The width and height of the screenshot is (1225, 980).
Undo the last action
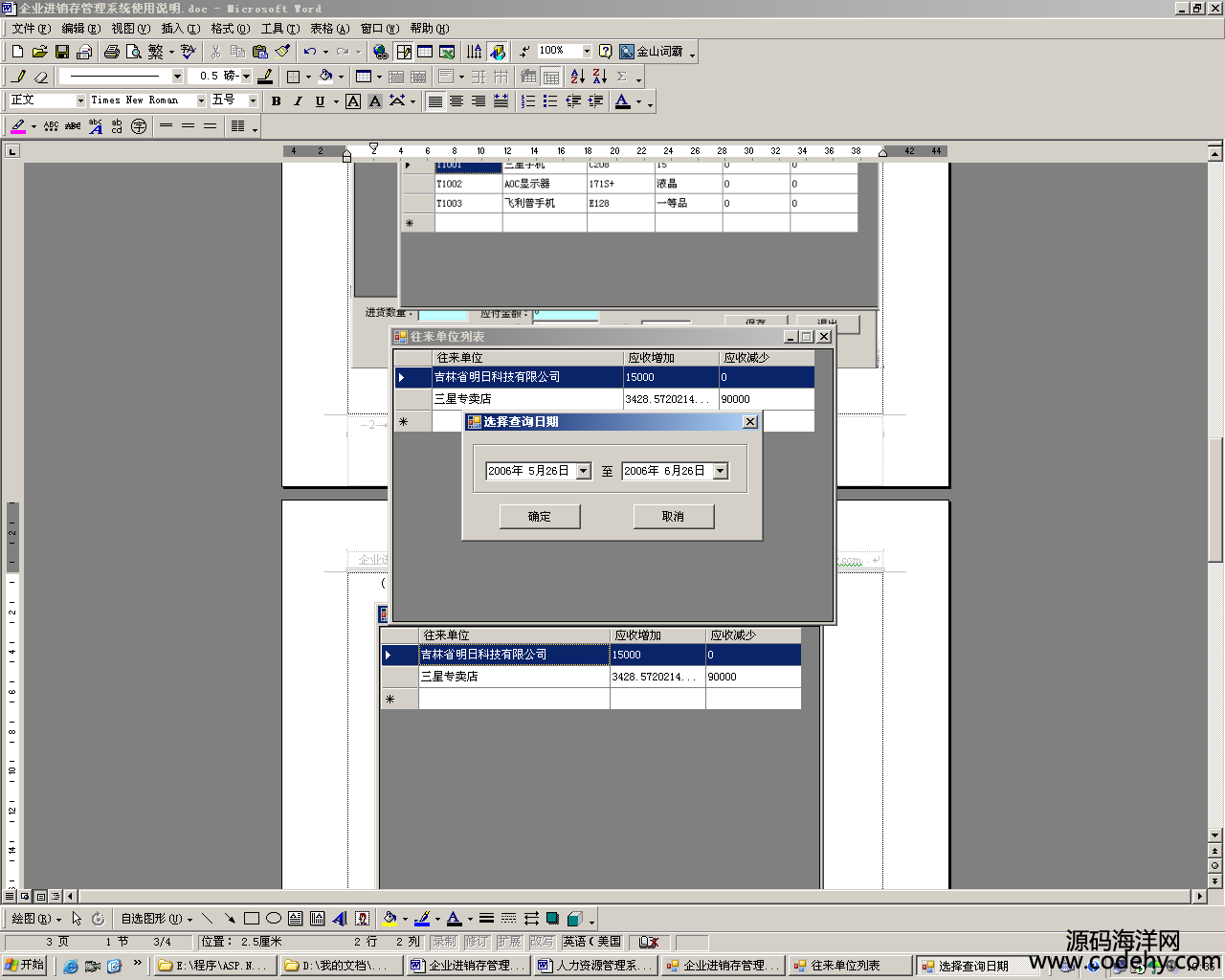[309, 52]
